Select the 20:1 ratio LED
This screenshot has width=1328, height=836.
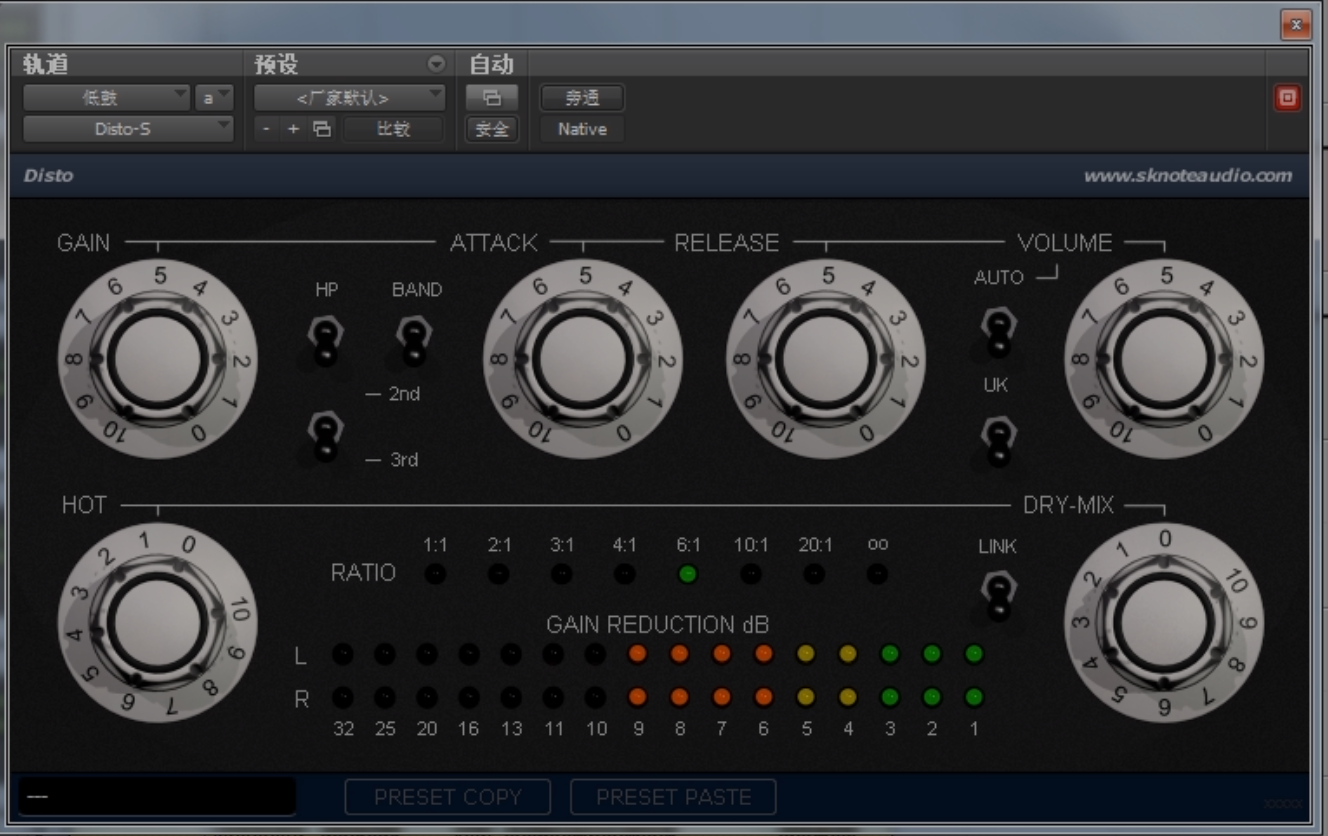click(x=814, y=574)
